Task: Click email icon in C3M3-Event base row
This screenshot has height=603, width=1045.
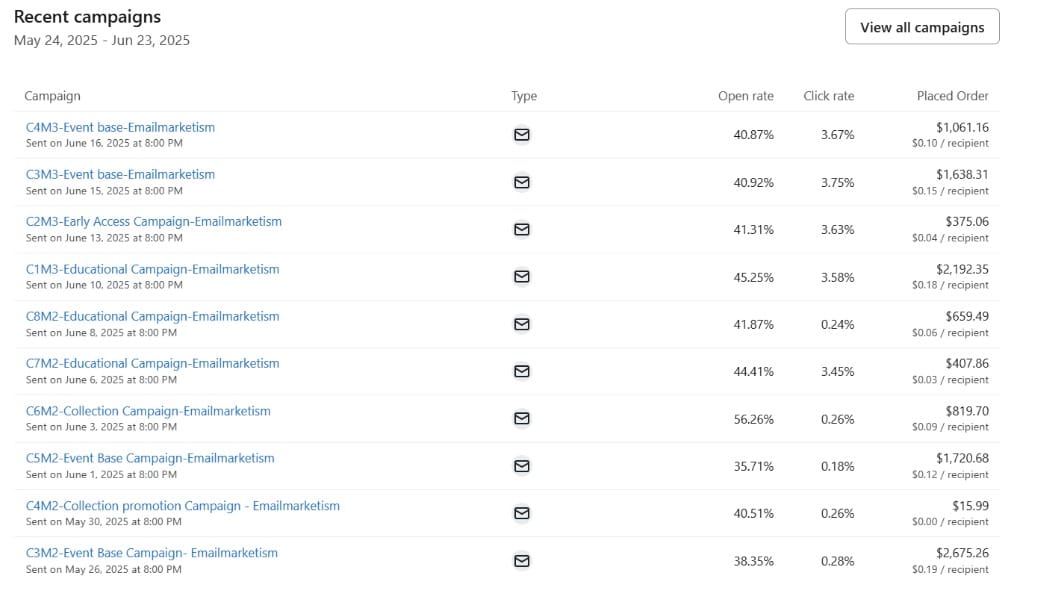Action: pyautogui.click(x=521, y=182)
